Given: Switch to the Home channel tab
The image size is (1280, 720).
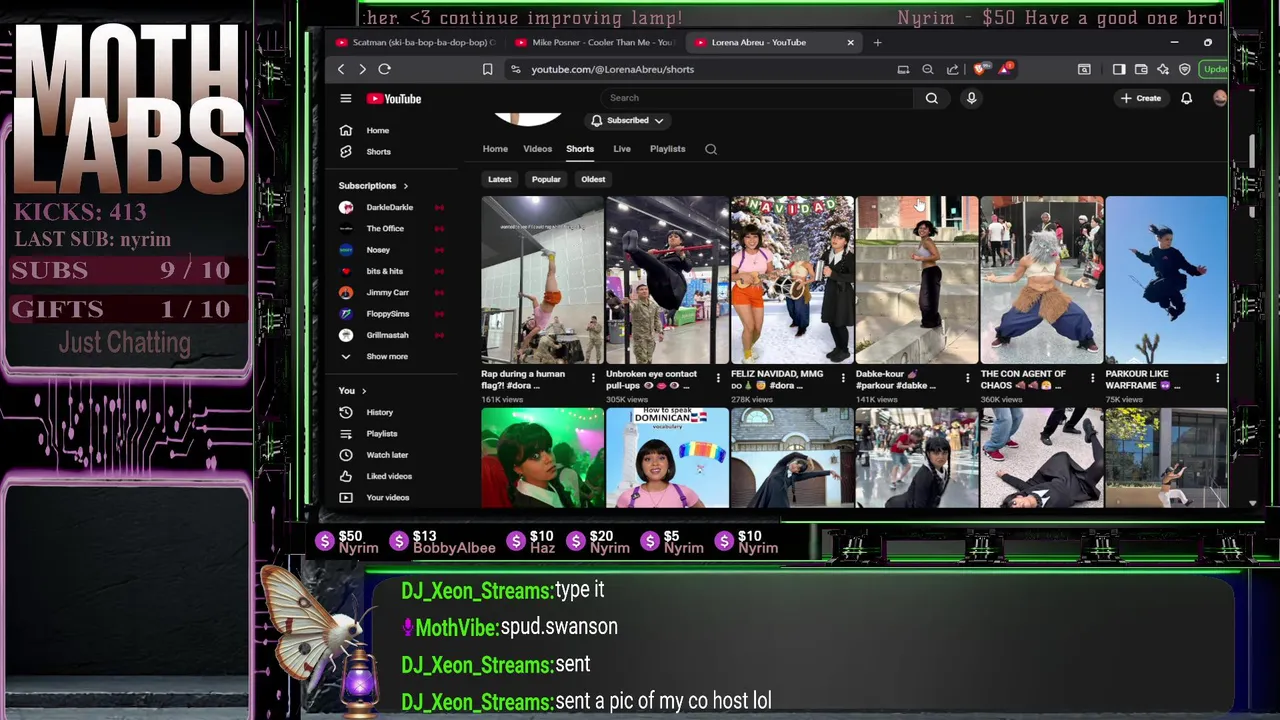Looking at the screenshot, I should [x=495, y=149].
